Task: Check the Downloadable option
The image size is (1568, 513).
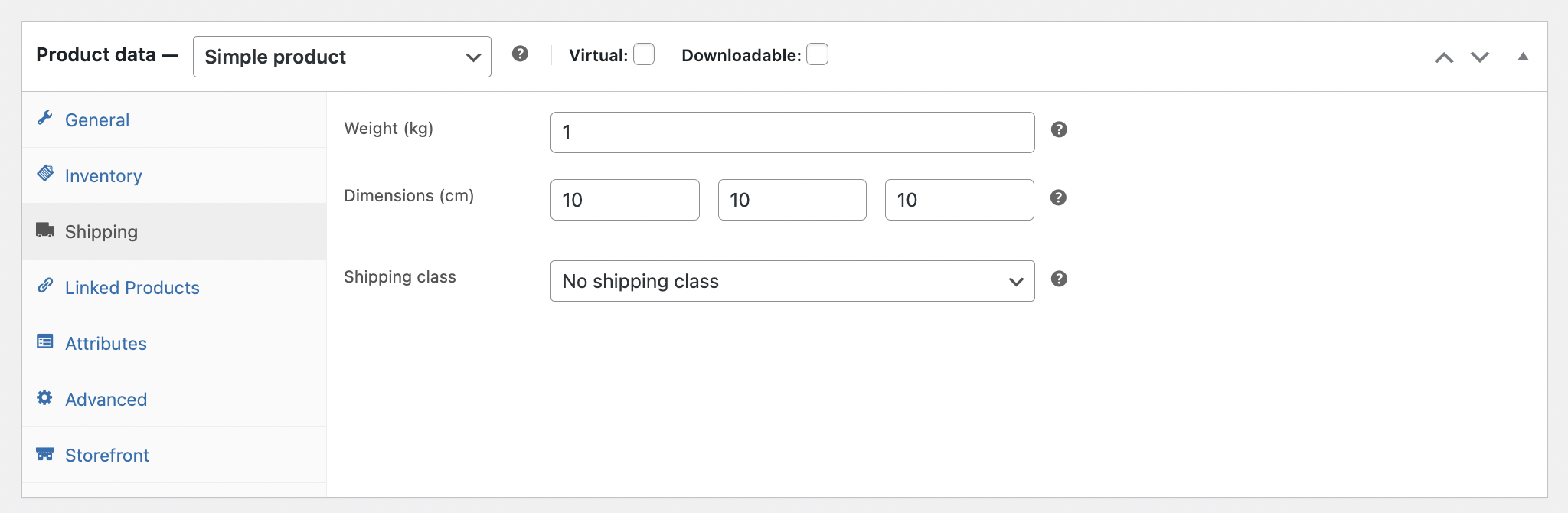Action: (x=817, y=54)
